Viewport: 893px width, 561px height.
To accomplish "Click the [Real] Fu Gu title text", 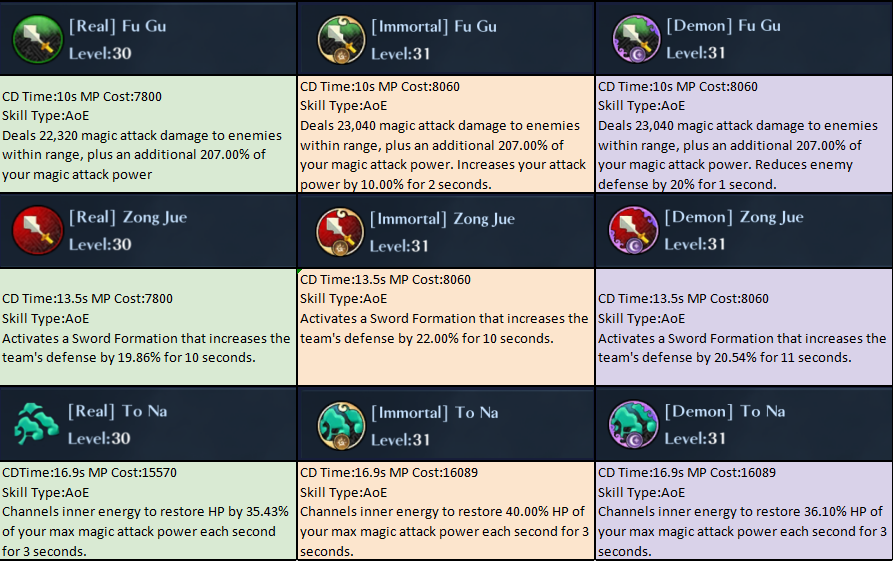I will point(117,25).
